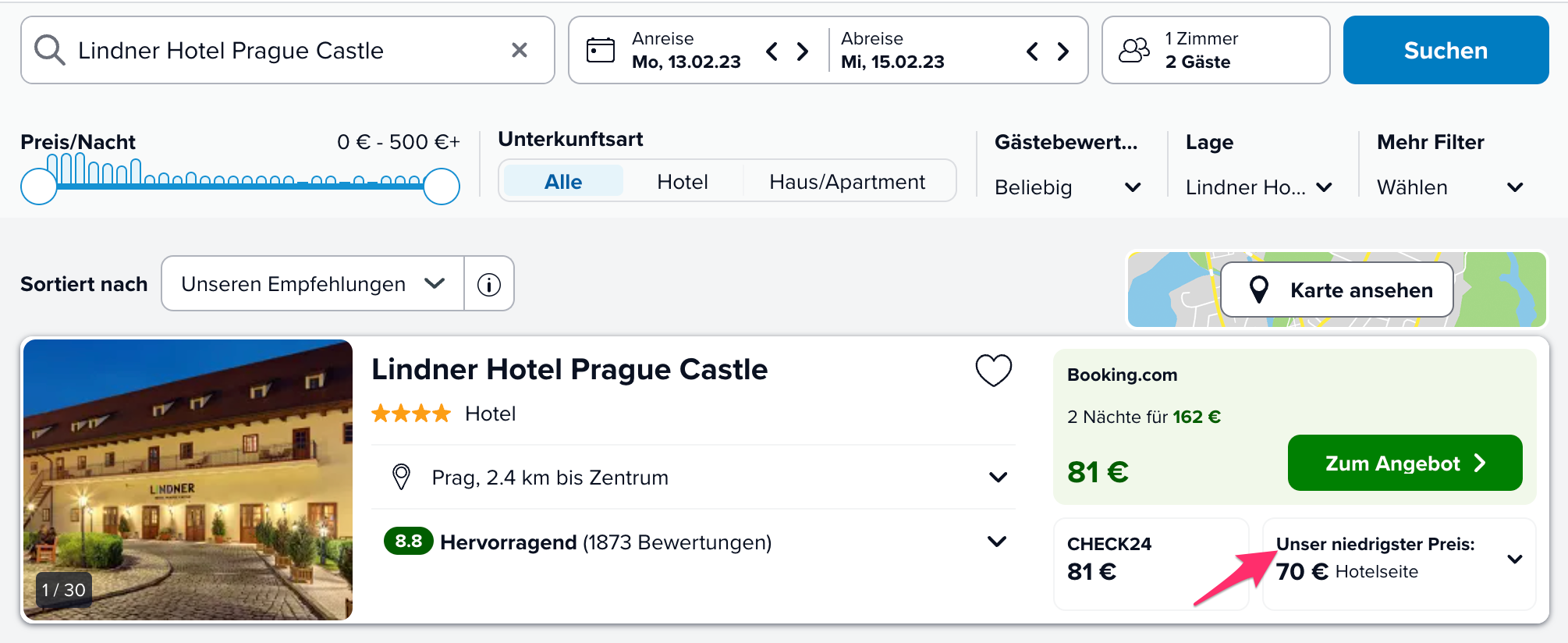Click the Zum Angebot button
The width and height of the screenshot is (1568, 643).
1404,464
